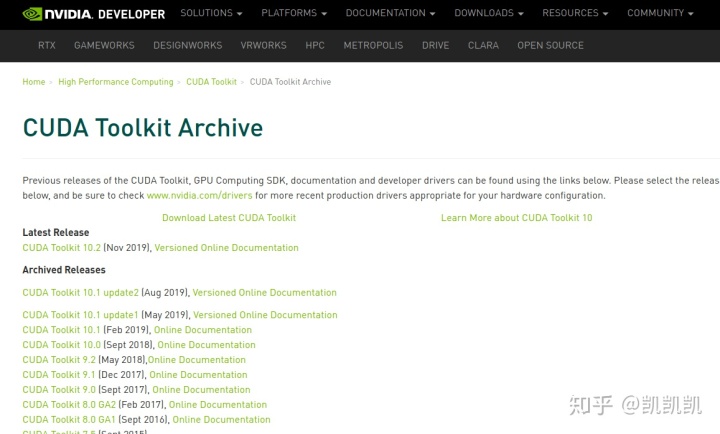Open Online Documentation for CUDA 8.0 GA2

[218, 405]
